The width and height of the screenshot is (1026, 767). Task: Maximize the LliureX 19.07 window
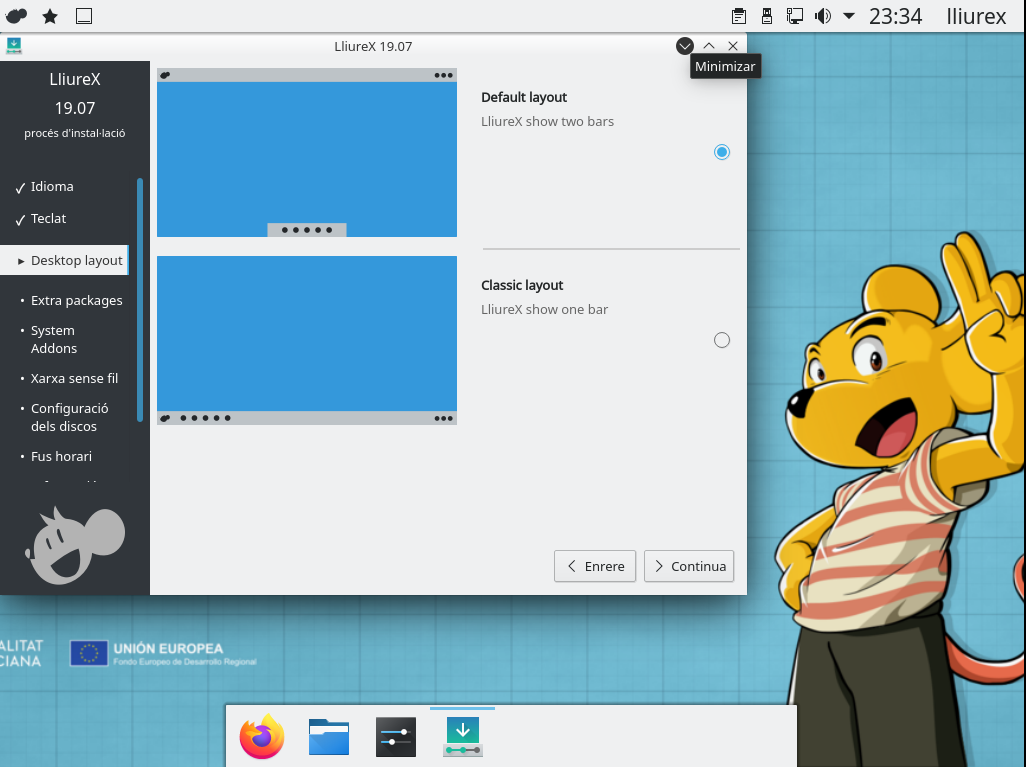709,46
